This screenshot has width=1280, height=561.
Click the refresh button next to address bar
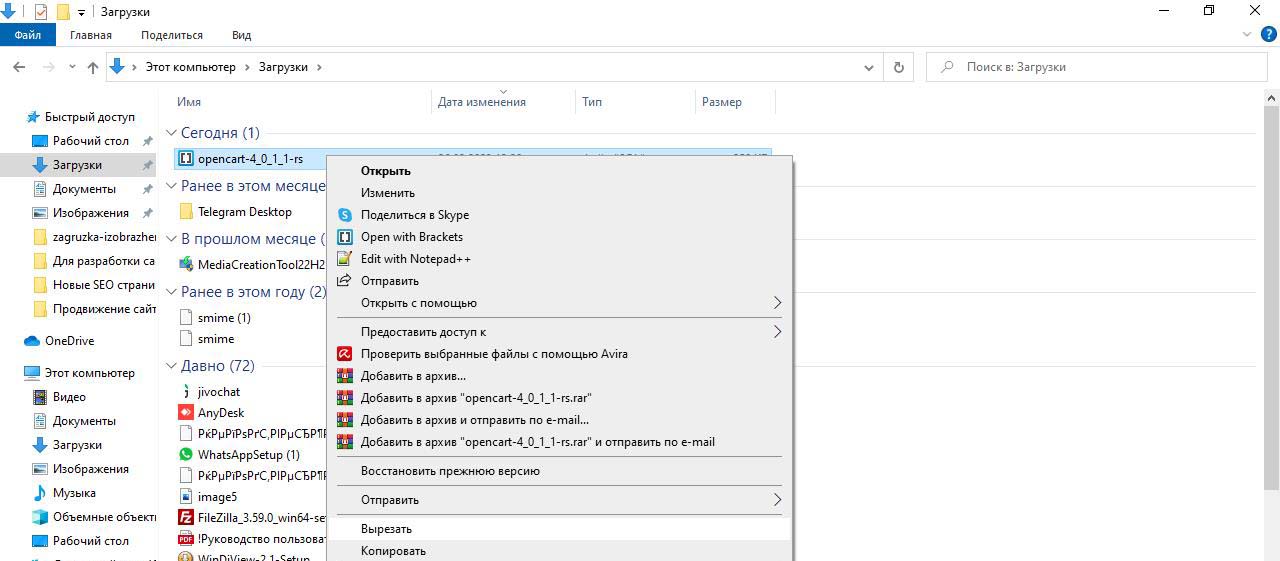898,67
